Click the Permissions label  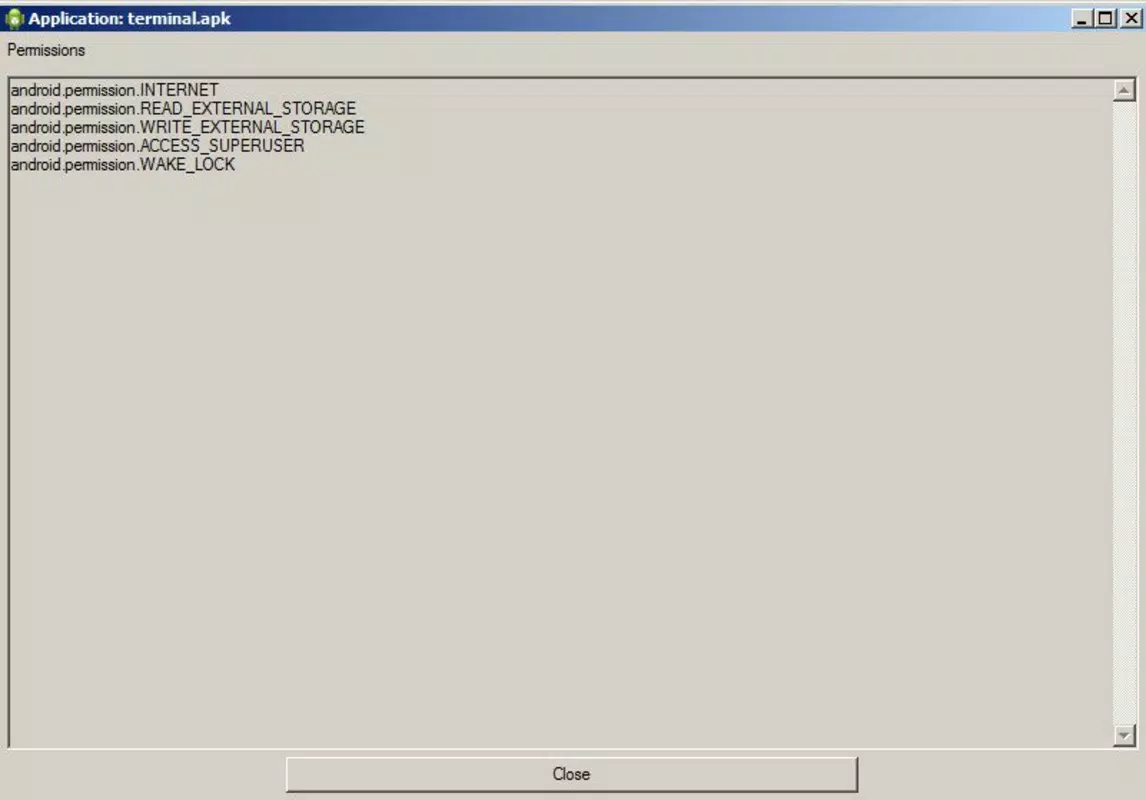pyautogui.click(x=46, y=50)
